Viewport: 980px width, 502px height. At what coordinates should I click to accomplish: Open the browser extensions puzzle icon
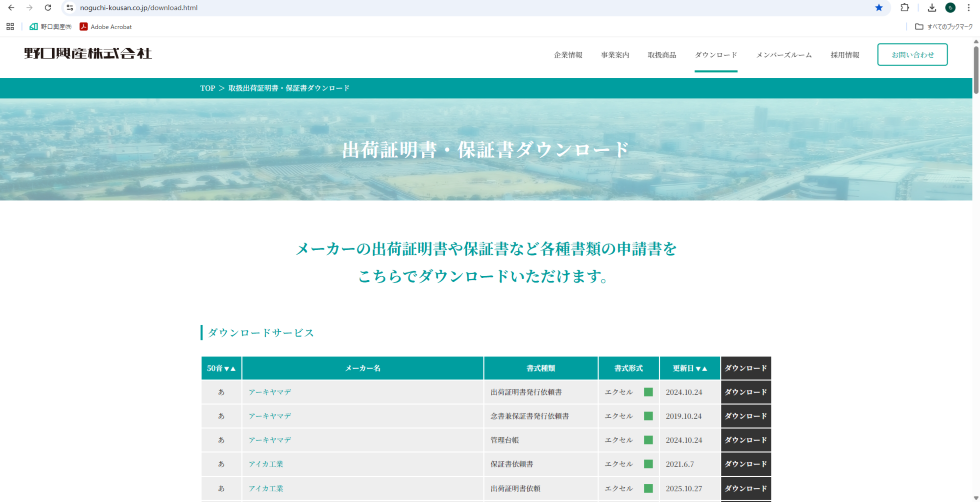905,7
